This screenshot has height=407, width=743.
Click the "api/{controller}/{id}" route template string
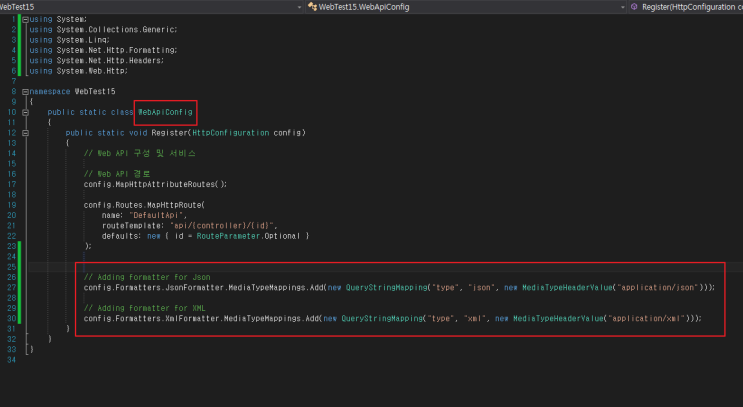tap(221, 226)
